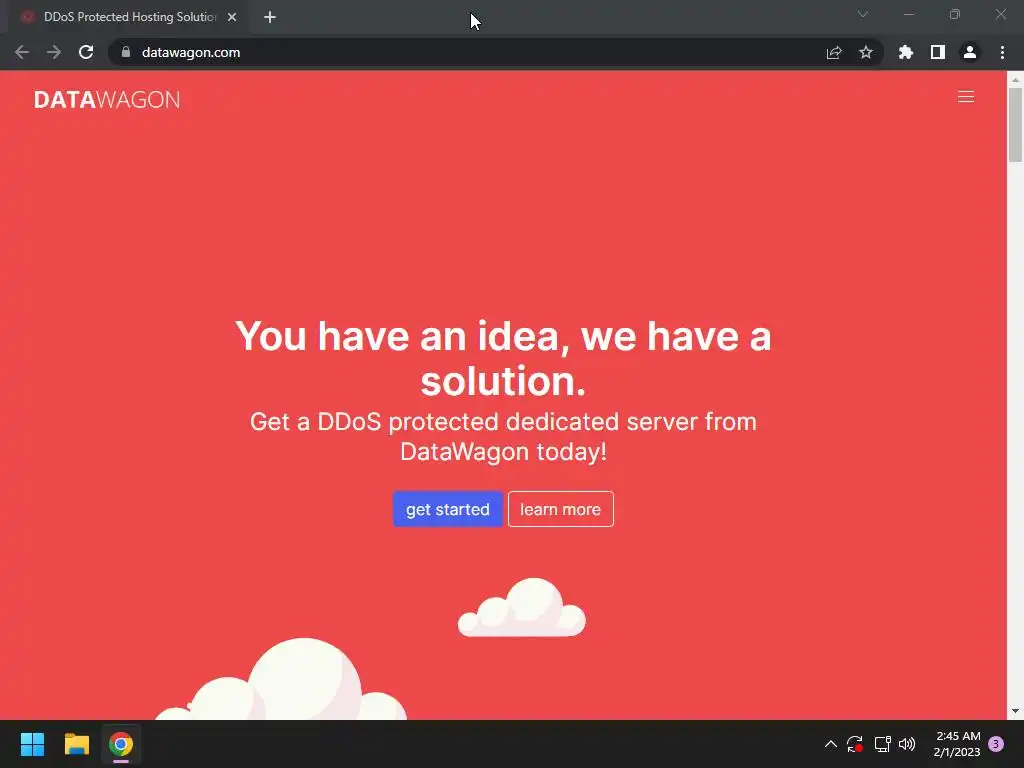View site information lock icon
The height and width of the screenshot is (768, 1024).
pyautogui.click(x=126, y=52)
